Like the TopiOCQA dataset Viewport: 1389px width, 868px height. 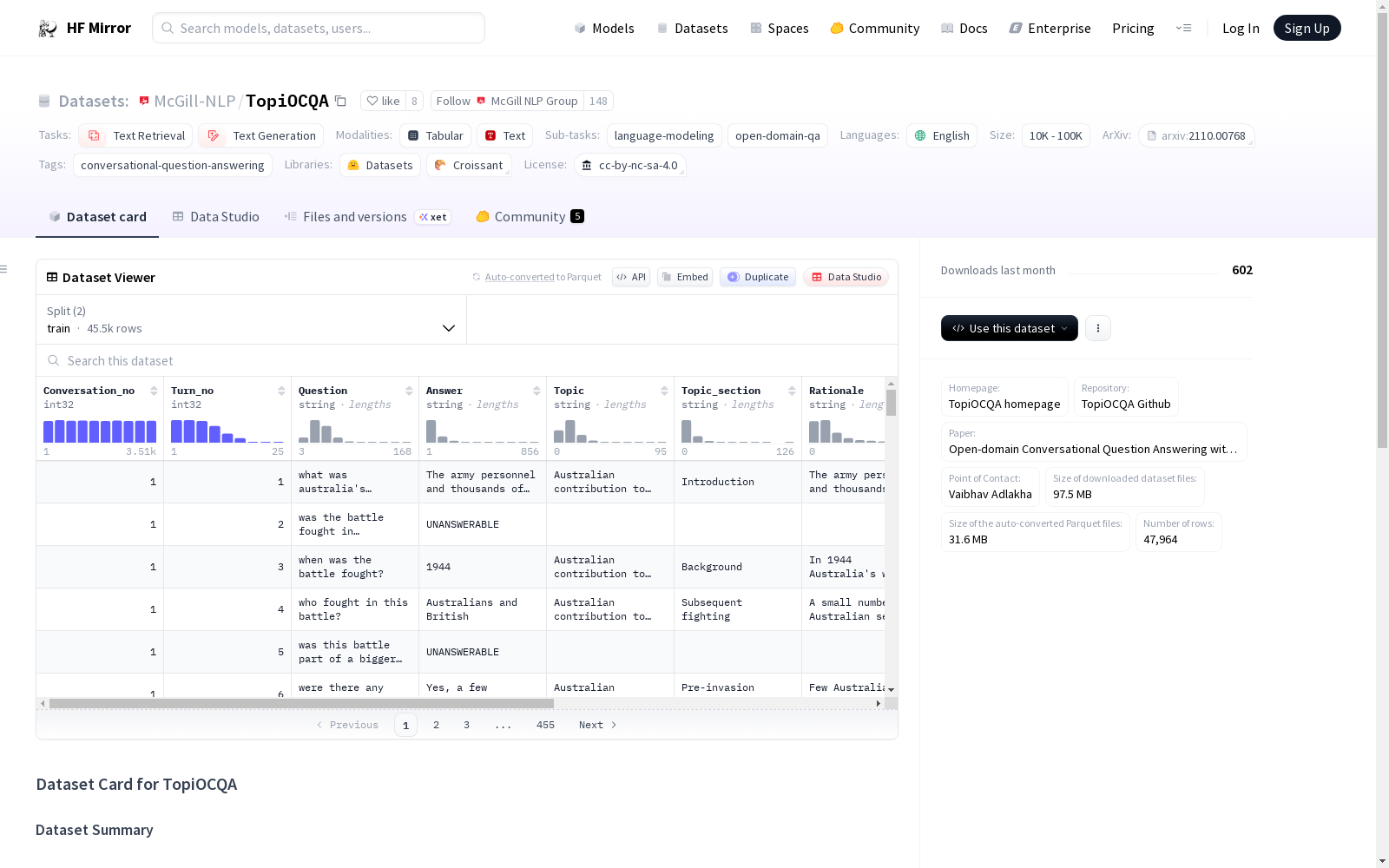click(x=383, y=101)
